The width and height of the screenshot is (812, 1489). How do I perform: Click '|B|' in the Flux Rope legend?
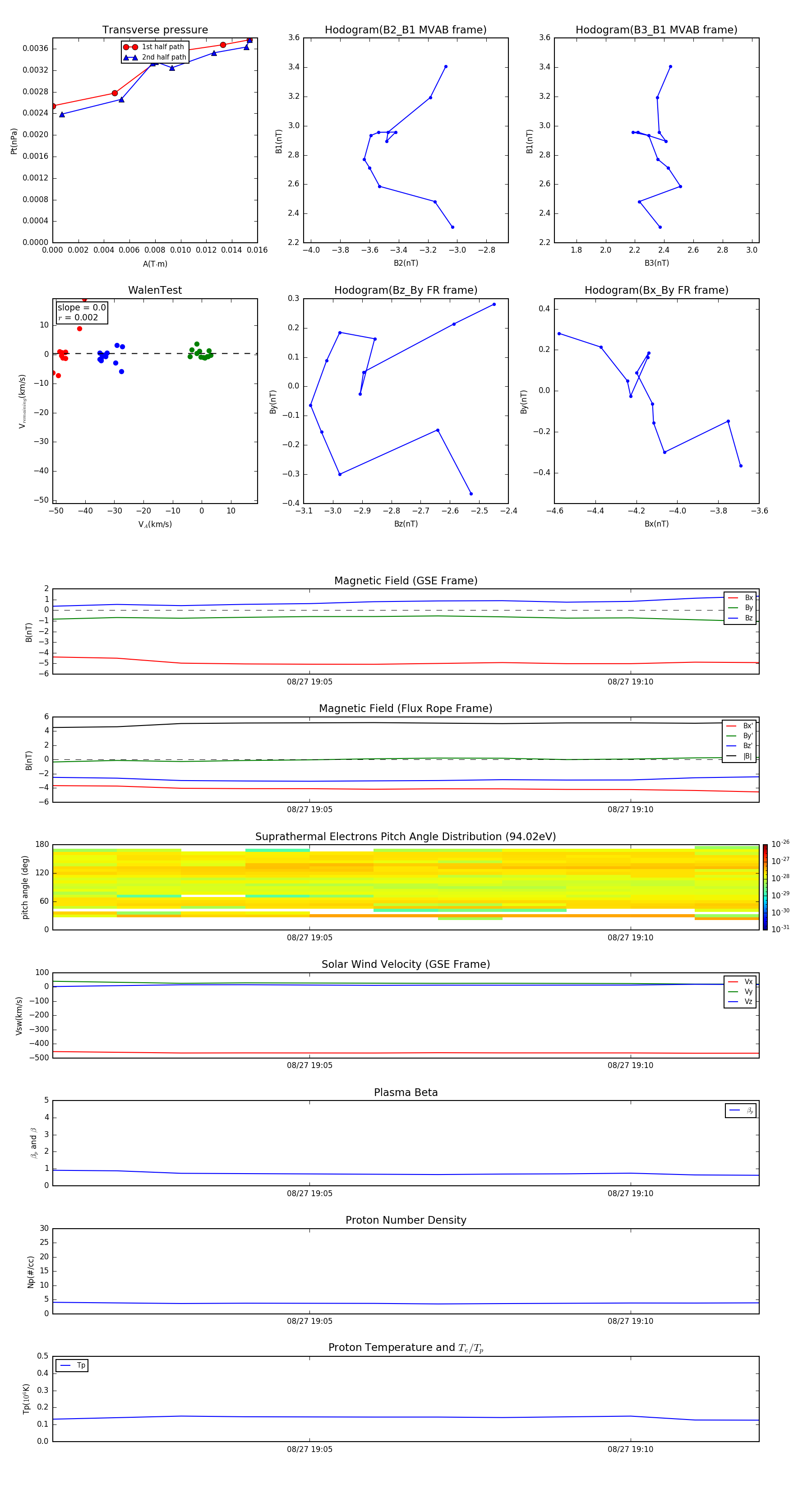740,756
